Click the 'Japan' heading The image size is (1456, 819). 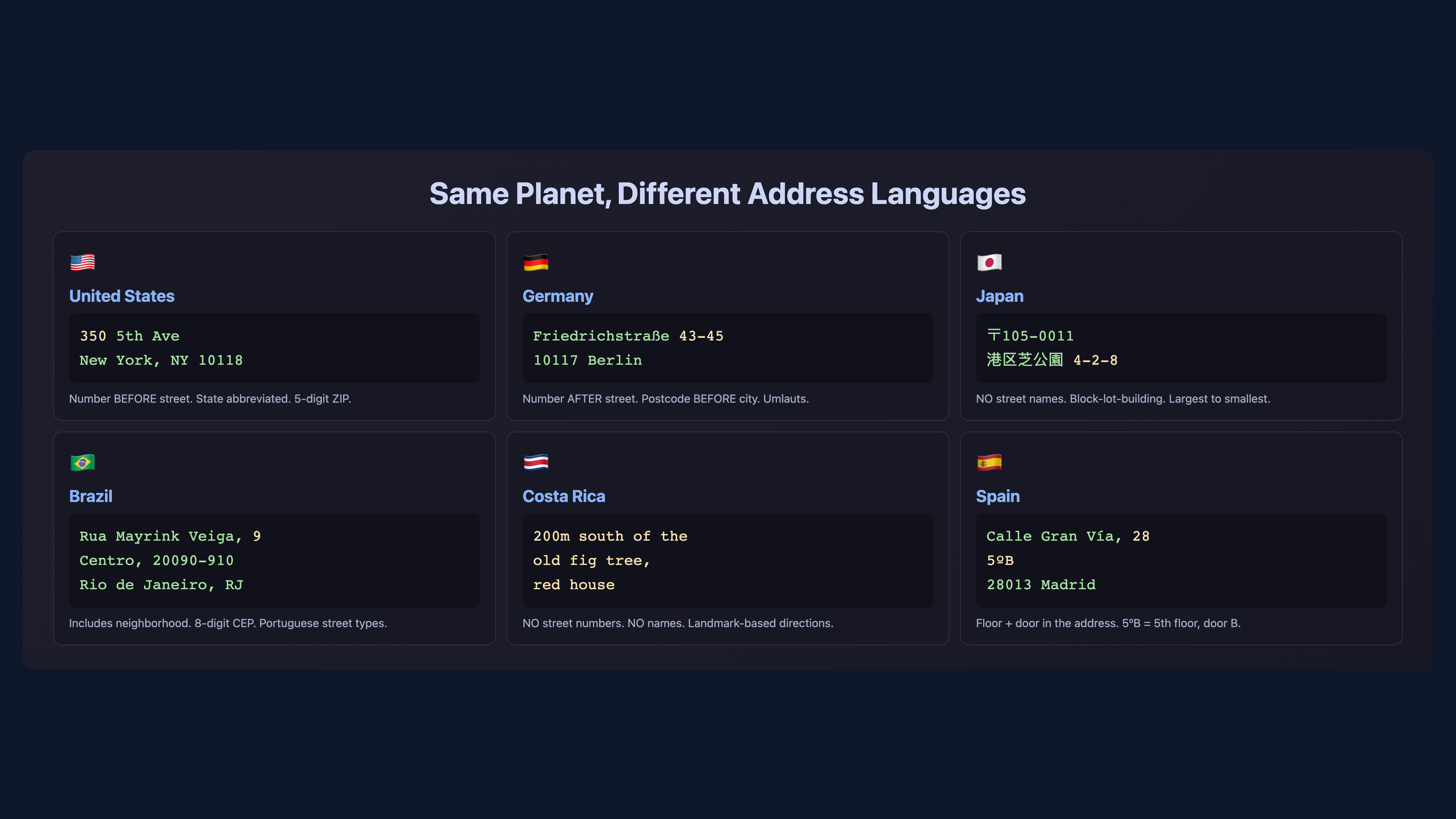coord(999,296)
